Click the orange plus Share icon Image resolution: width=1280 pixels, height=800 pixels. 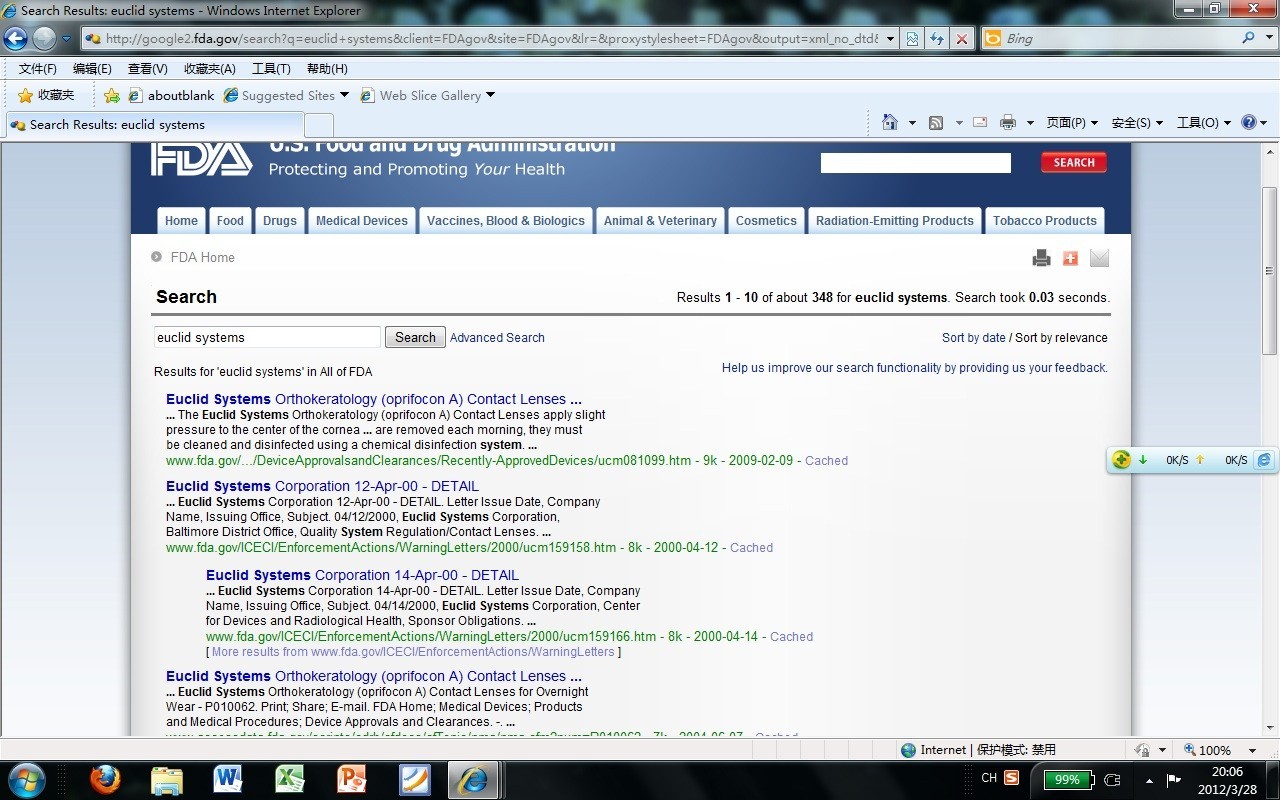1070,258
